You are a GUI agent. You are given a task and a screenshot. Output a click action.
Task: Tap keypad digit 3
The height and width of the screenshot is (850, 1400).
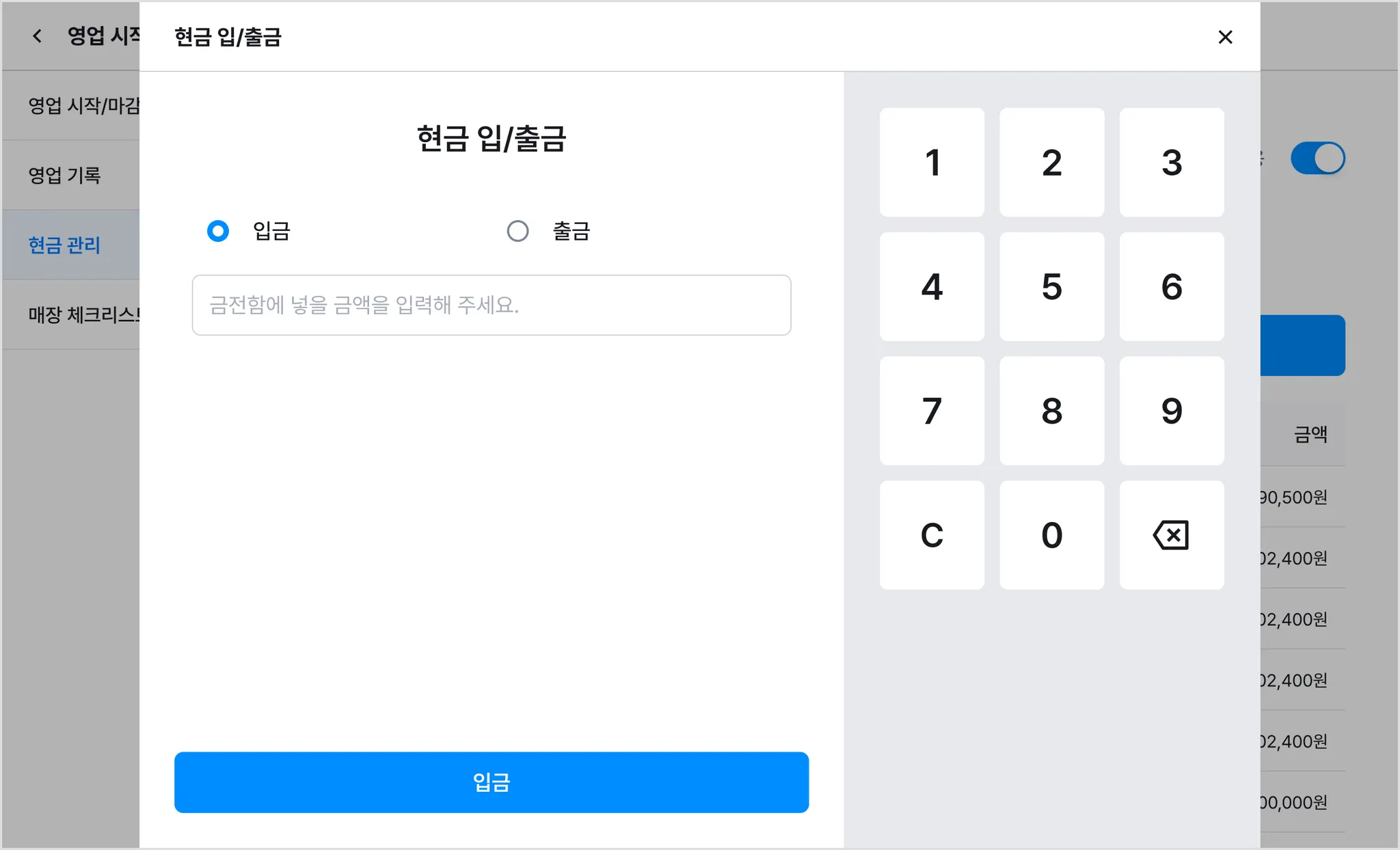click(x=1171, y=163)
